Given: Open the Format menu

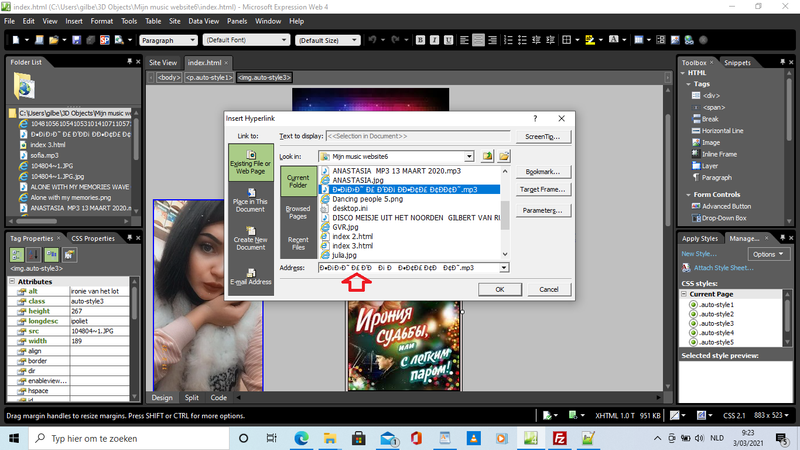Looking at the screenshot, I should [x=101, y=20].
